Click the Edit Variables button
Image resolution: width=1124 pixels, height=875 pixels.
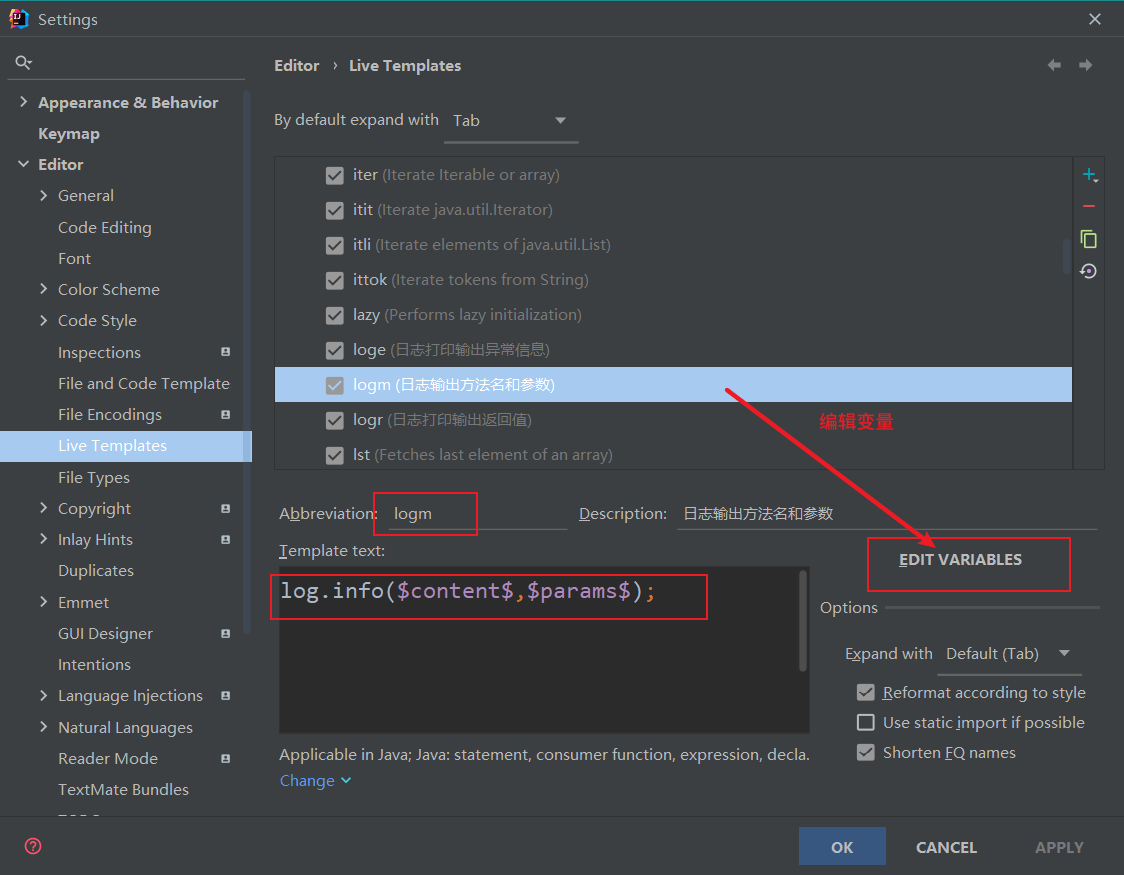(960, 560)
